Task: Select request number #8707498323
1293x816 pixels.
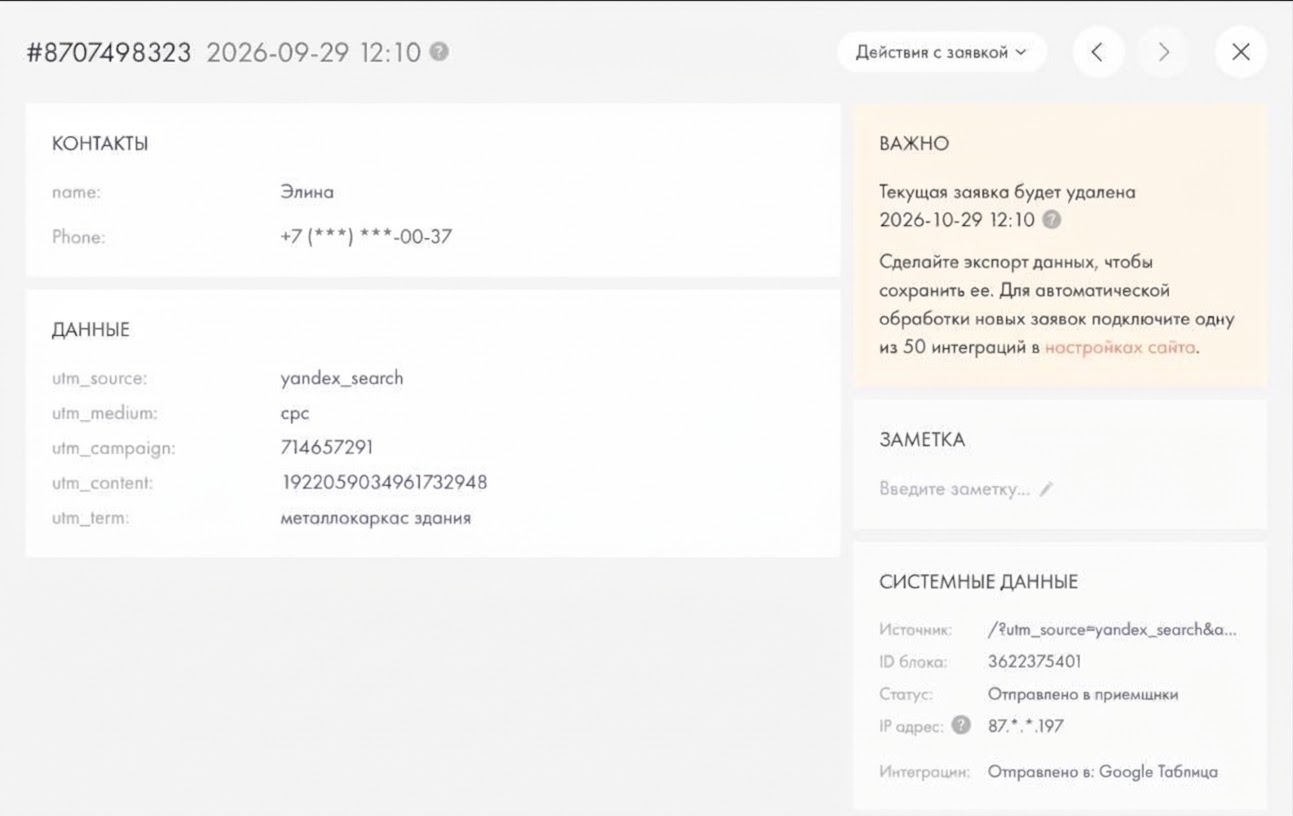Action: point(109,53)
